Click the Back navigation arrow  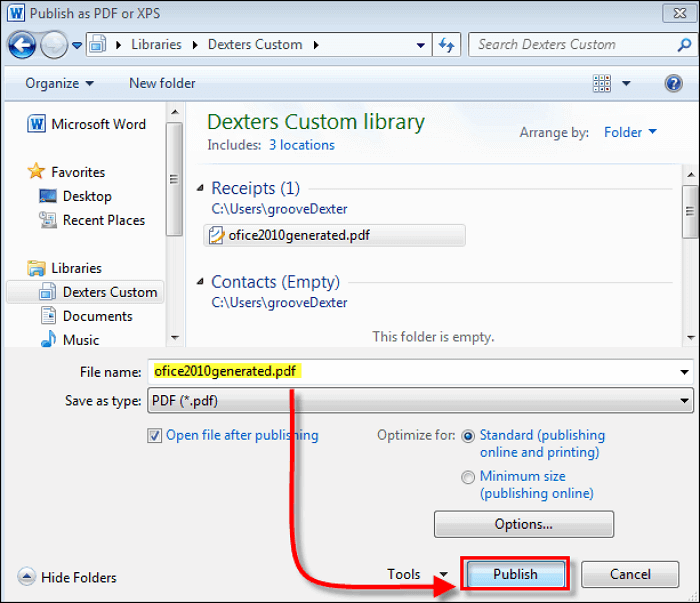[x=22, y=45]
